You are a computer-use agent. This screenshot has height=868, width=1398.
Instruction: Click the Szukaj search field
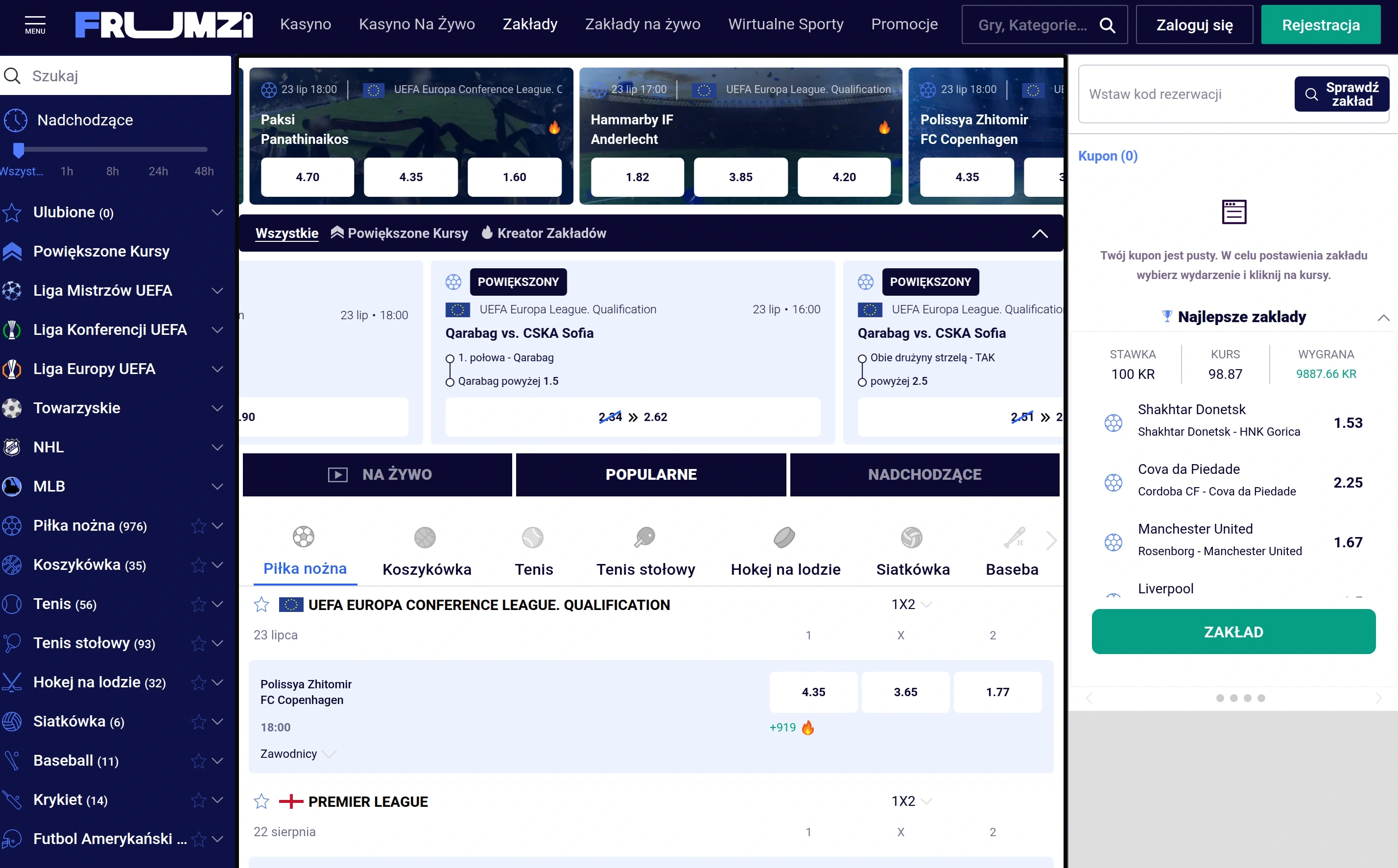[x=116, y=76]
